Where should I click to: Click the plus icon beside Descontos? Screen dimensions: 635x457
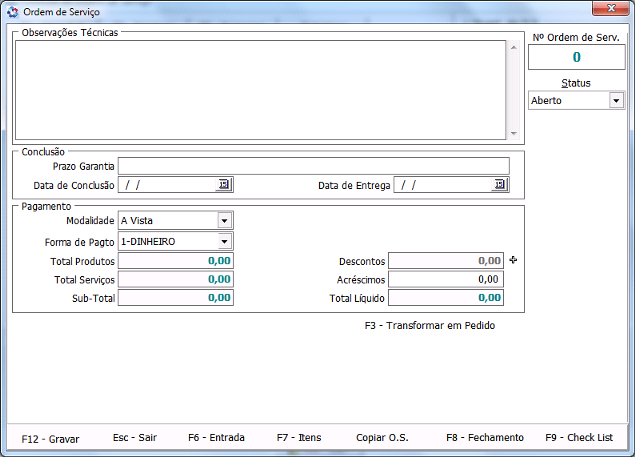point(513,260)
